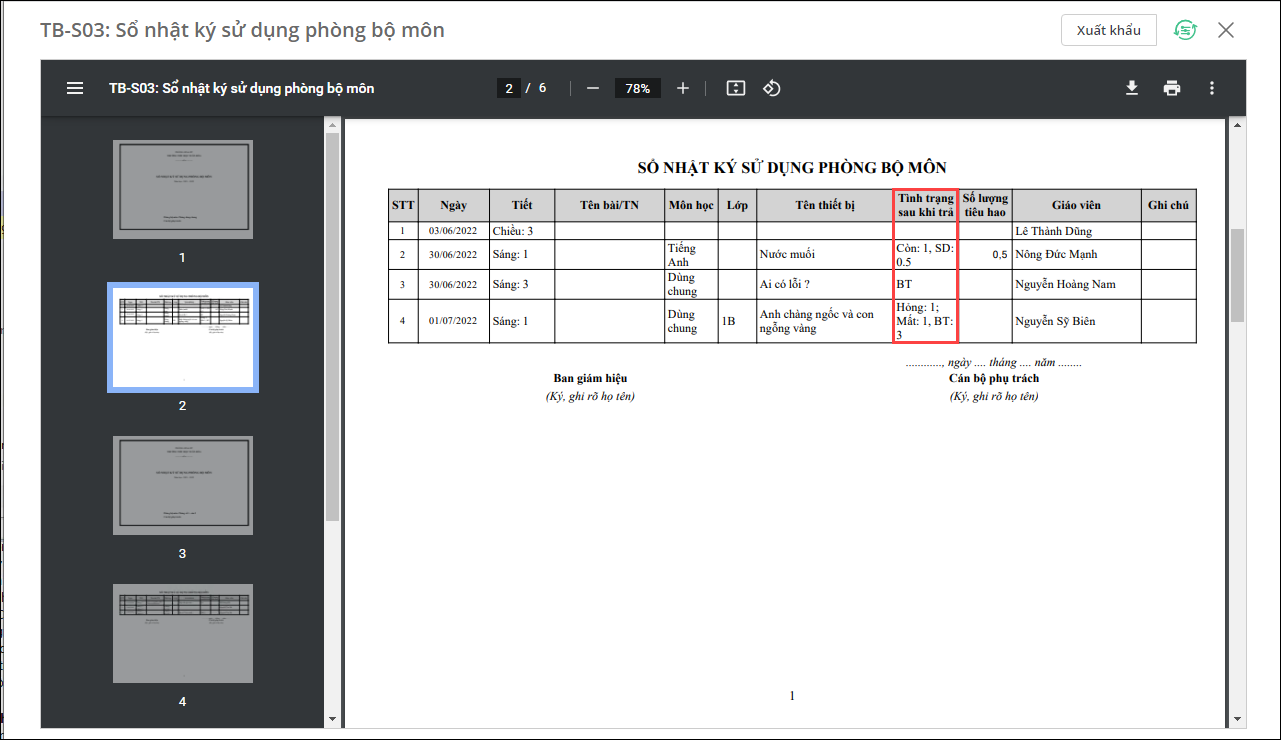Click the 'Số lượng tiêu hao' column header

pos(985,205)
